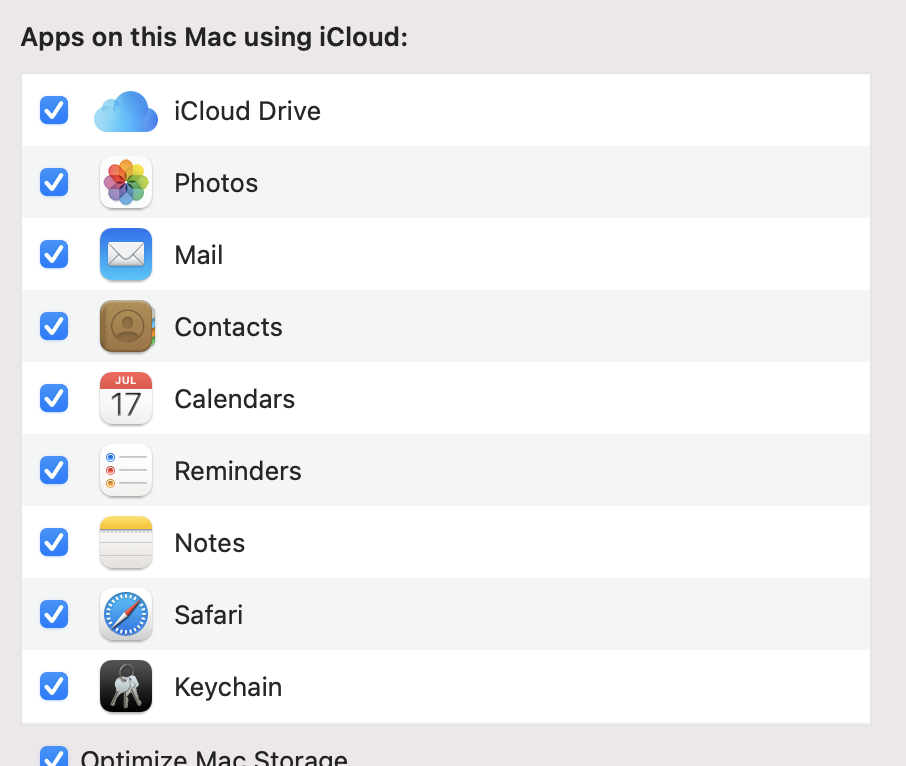Click the Notes notepad icon

coord(126,543)
